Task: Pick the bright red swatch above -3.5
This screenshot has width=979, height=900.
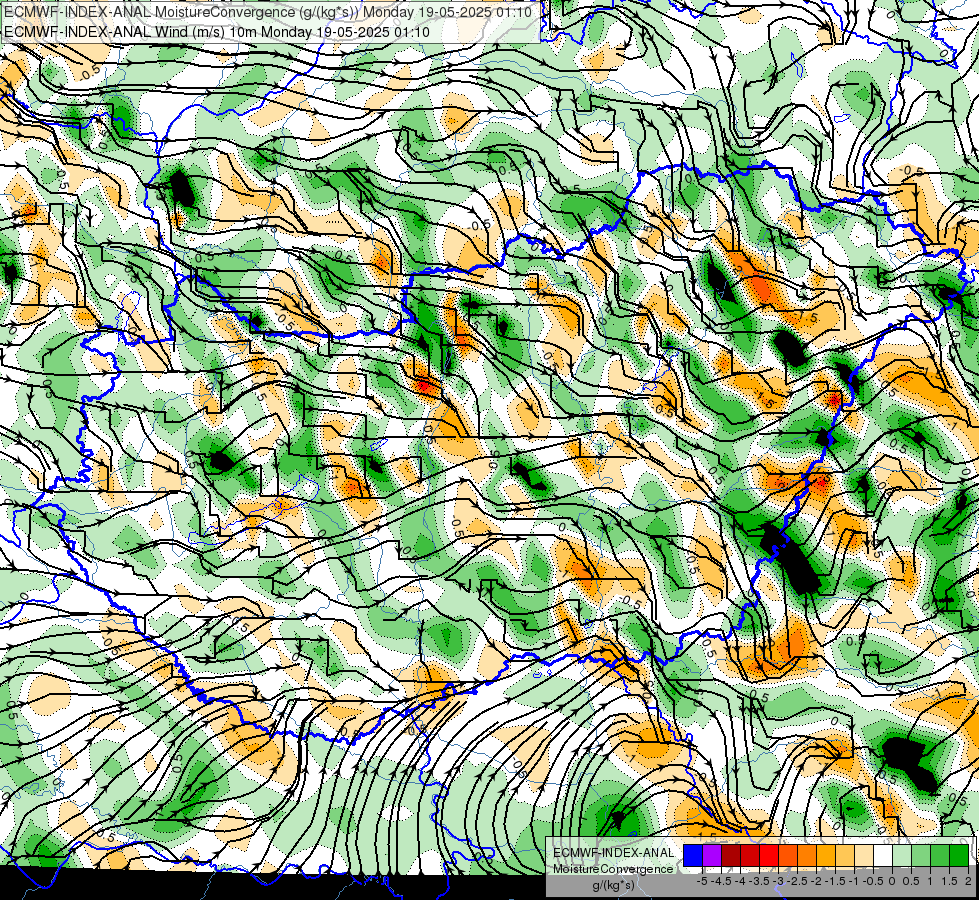Action: point(769,855)
